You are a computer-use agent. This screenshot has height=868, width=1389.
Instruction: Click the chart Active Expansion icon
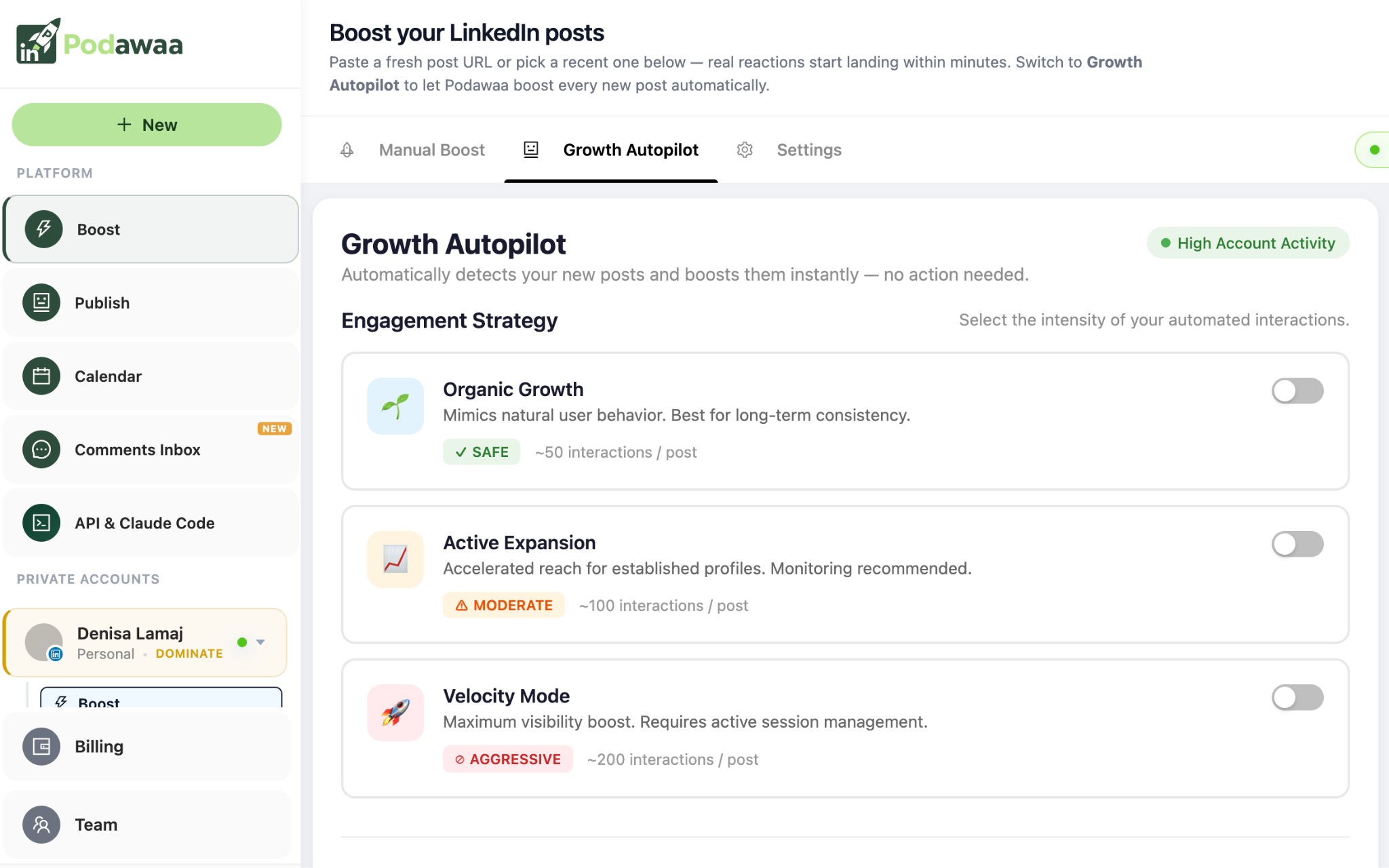pyautogui.click(x=395, y=559)
